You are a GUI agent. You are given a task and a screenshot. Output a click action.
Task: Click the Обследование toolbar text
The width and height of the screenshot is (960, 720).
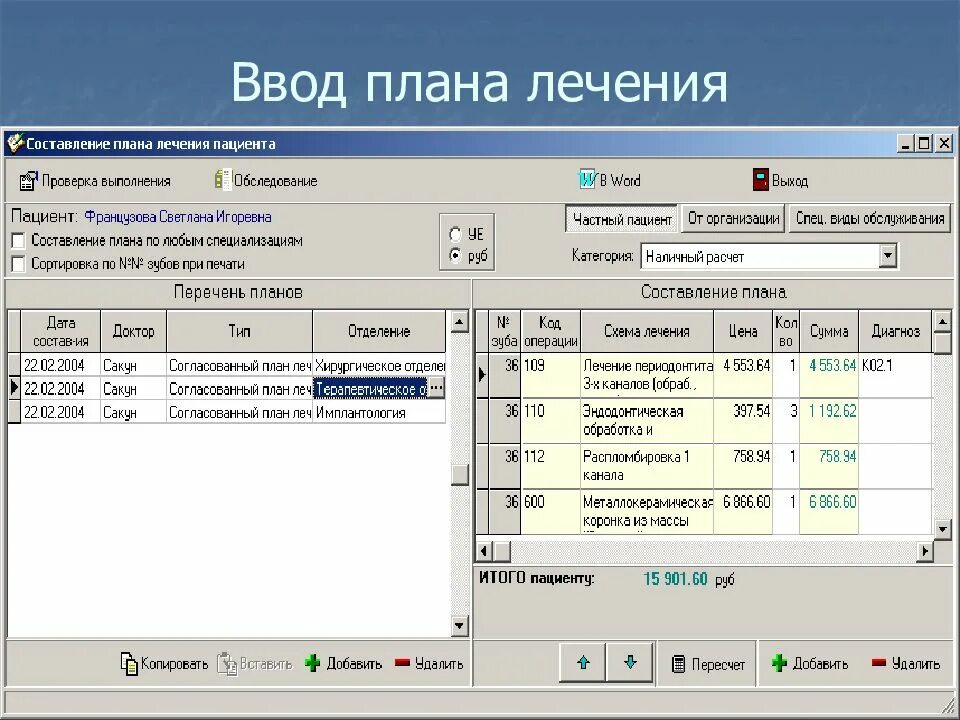pyautogui.click(x=276, y=181)
